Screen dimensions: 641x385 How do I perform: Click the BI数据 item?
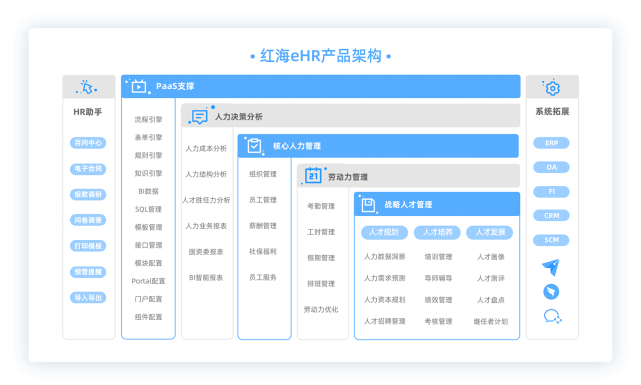[148, 191]
